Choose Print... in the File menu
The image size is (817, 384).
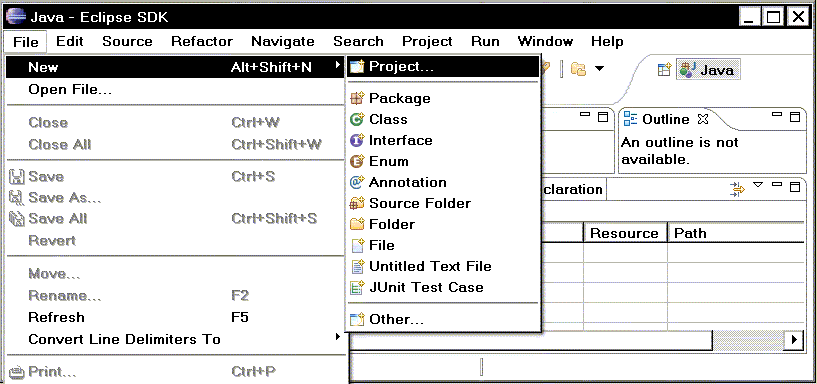coord(176,372)
